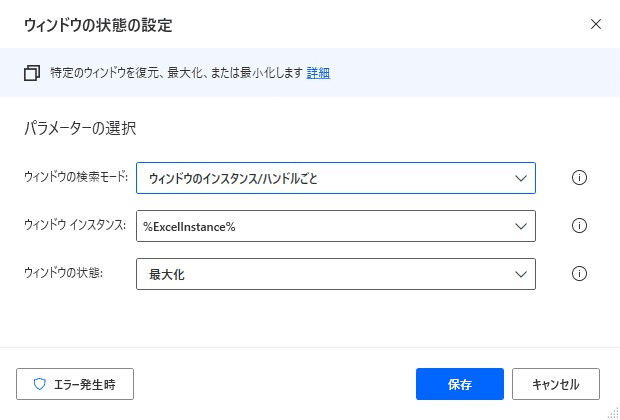The height and width of the screenshot is (420, 620).
Task: Click the overlapping windows icon in the banner
Action: [32, 73]
